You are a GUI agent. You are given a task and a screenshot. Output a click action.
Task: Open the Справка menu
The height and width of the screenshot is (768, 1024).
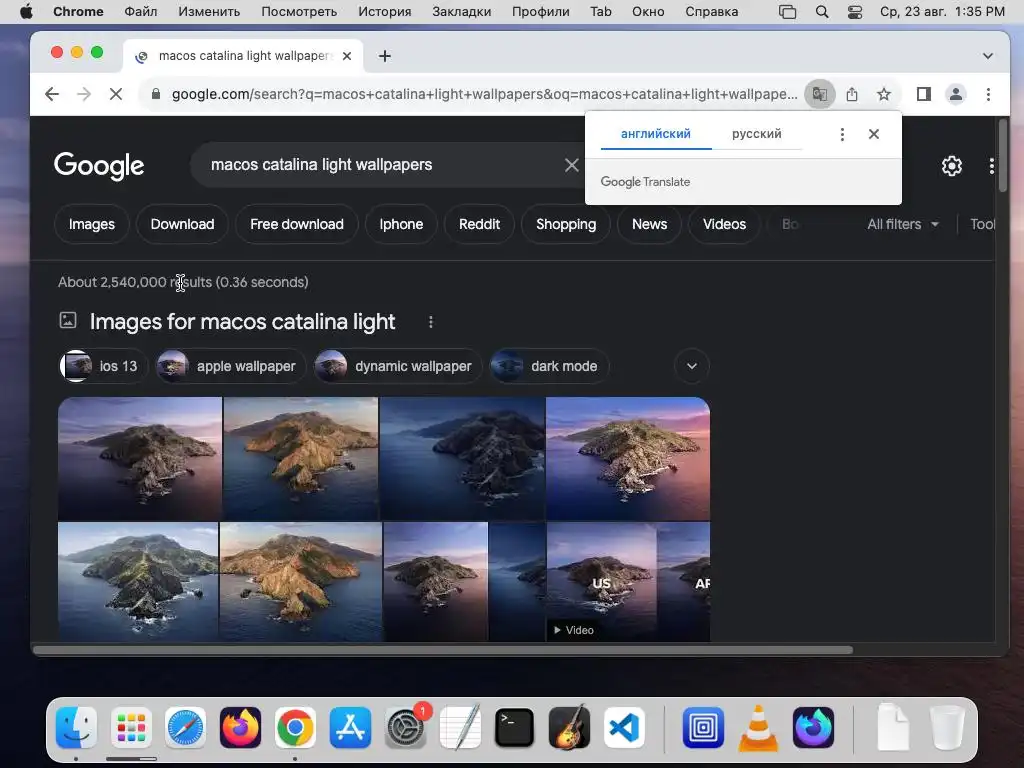click(x=712, y=12)
